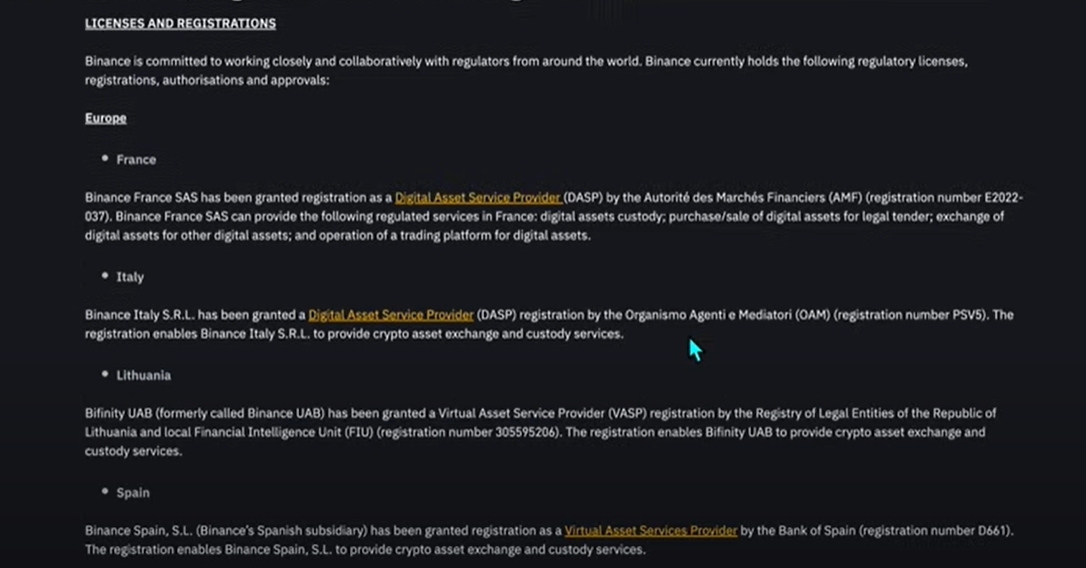
Task: Open the Virtual Asset Services Provider link
Action: pos(651,531)
